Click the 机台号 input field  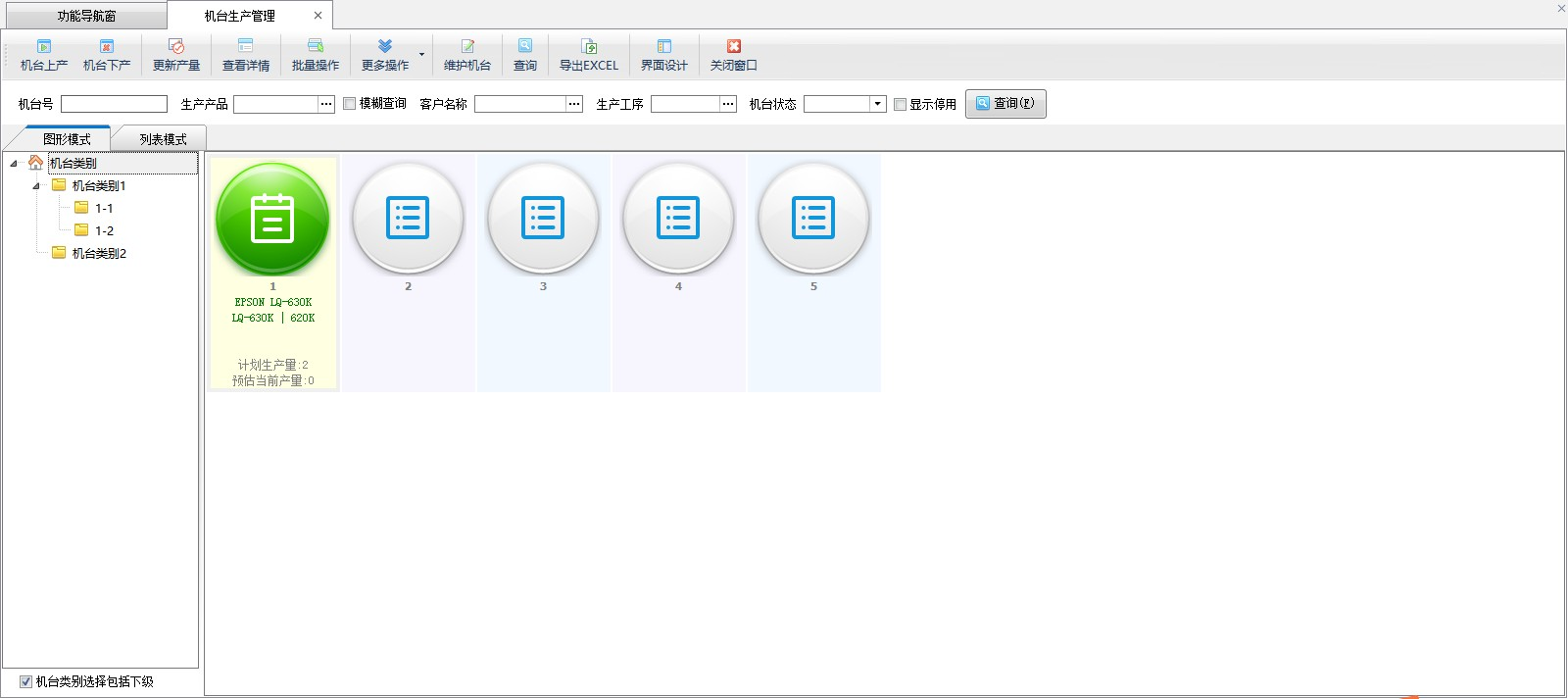114,104
